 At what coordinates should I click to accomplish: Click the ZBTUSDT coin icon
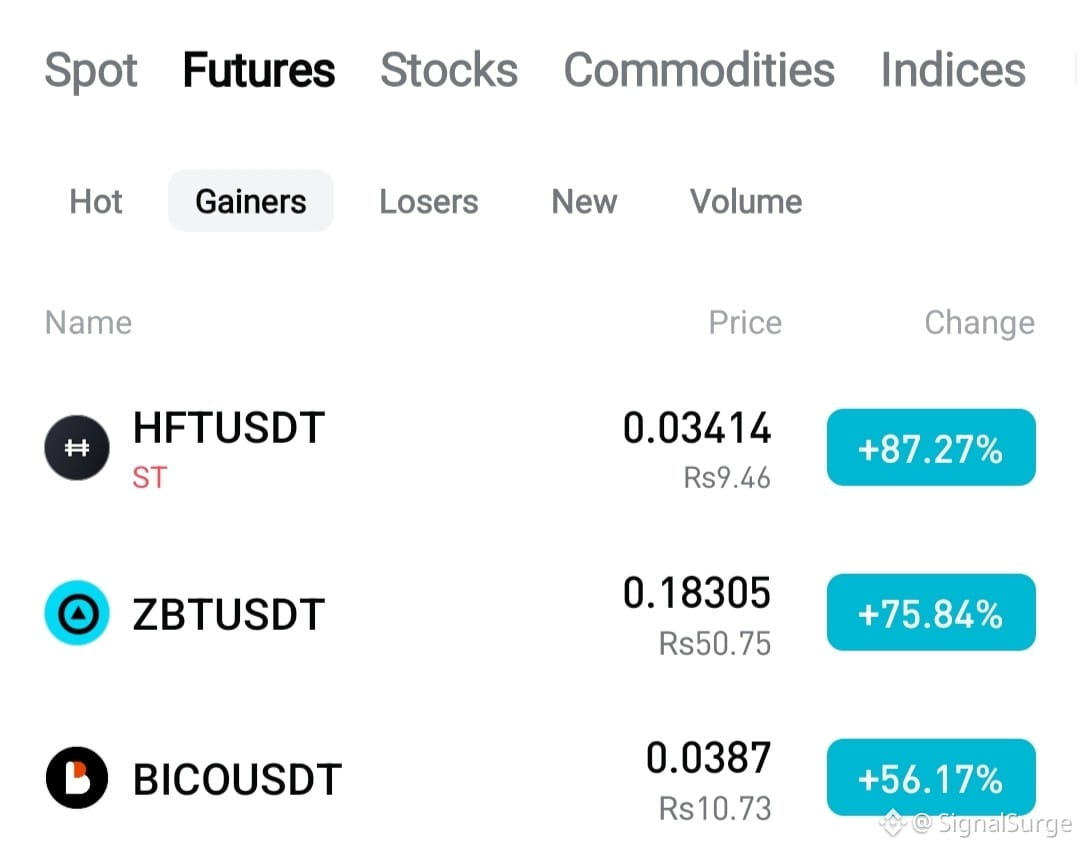(76, 612)
